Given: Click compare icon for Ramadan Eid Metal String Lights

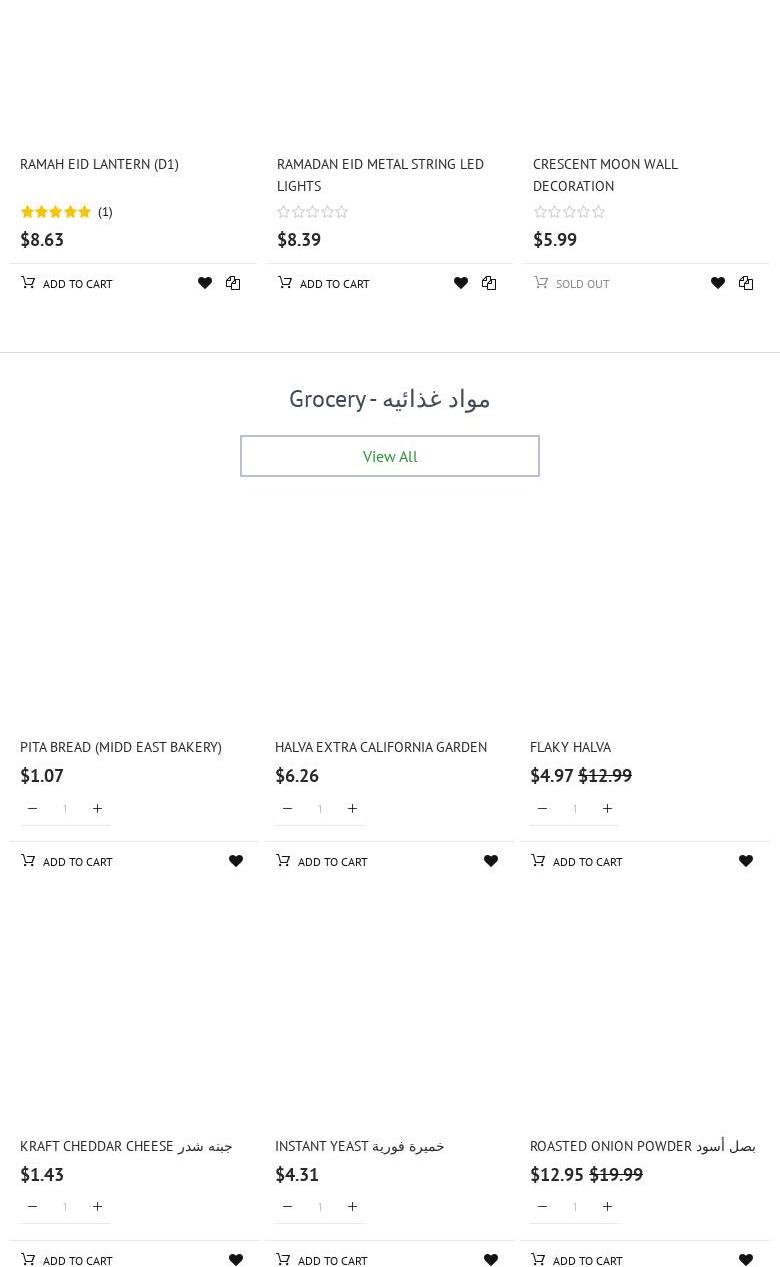Looking at the screenshot, I should (489, 283).
